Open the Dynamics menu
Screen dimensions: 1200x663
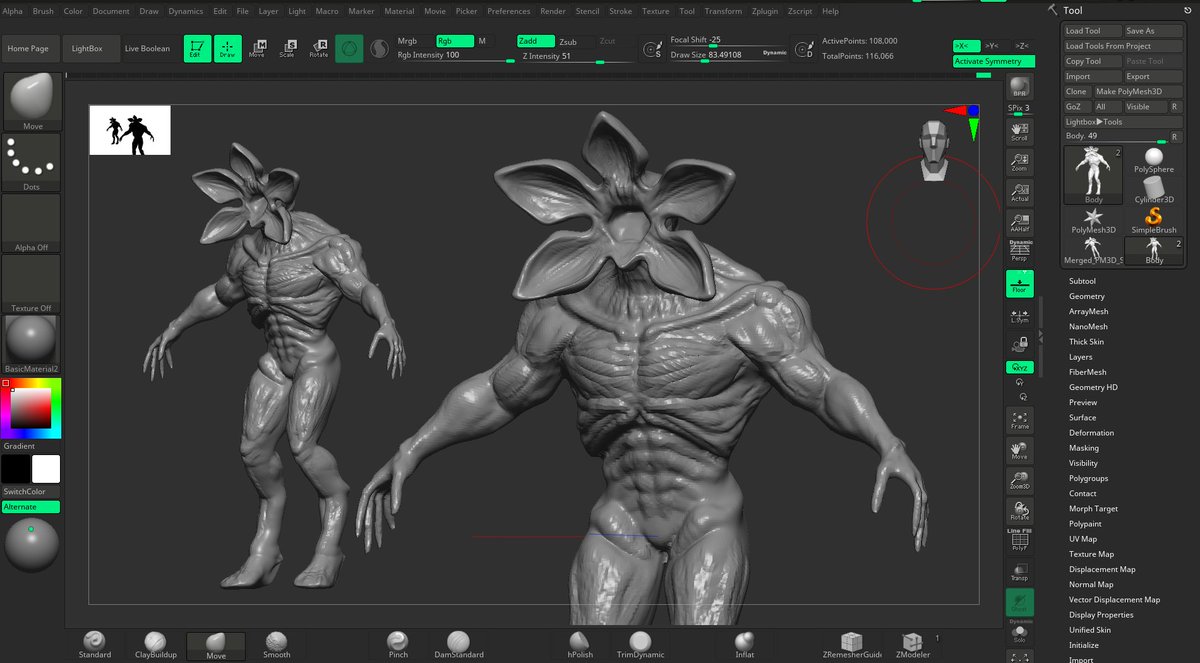click(x=186, y=11)
